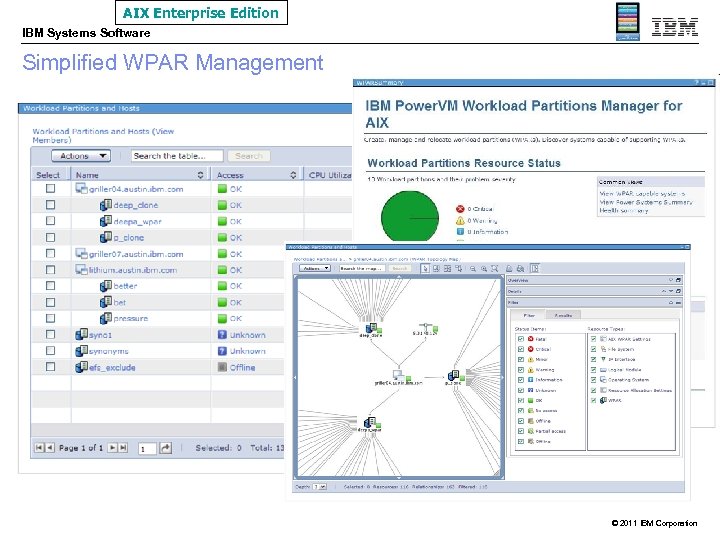Toggle the side panel icon in topology toolbar
720x540 pixels.
point(534,268)
